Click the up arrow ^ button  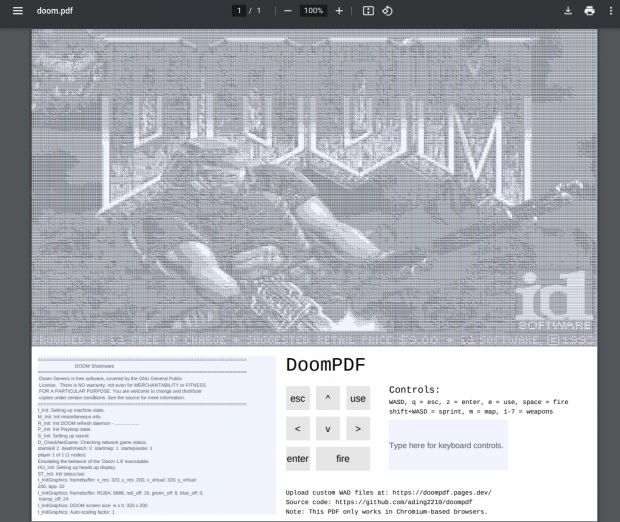(328, 398)
